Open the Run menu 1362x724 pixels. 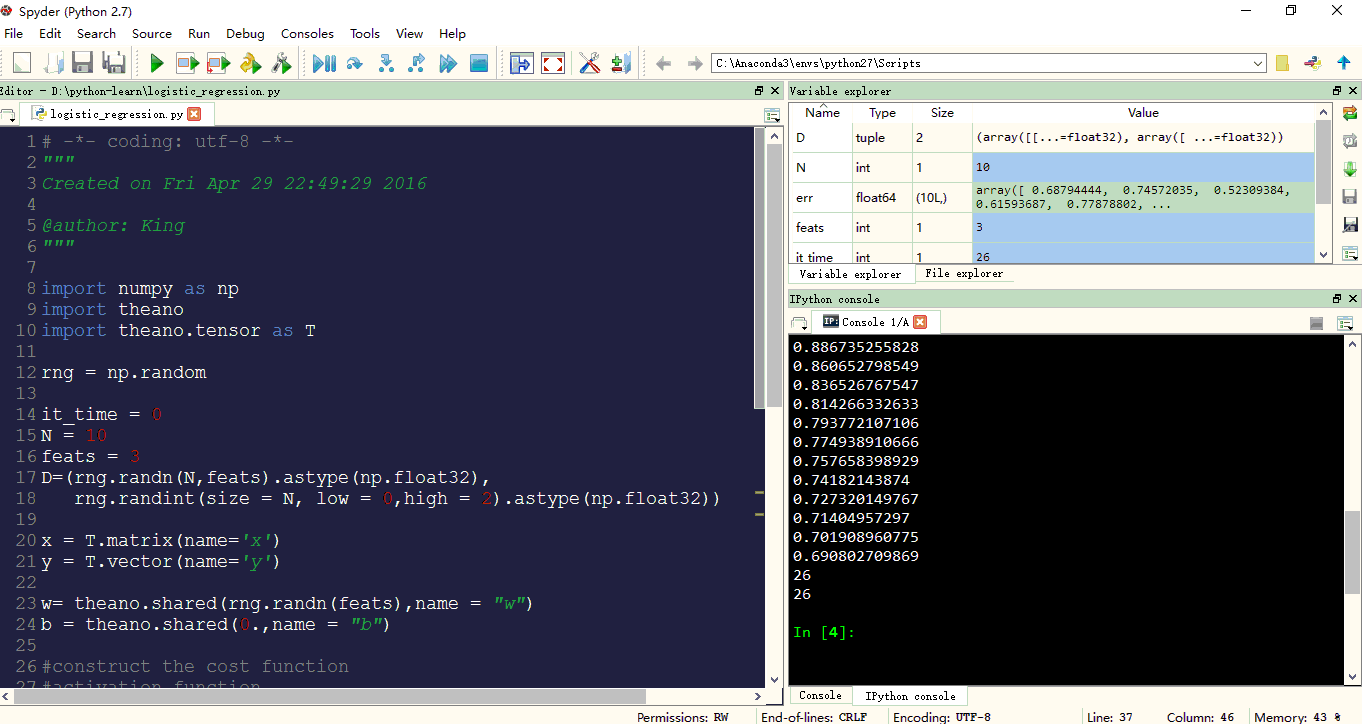199,33
